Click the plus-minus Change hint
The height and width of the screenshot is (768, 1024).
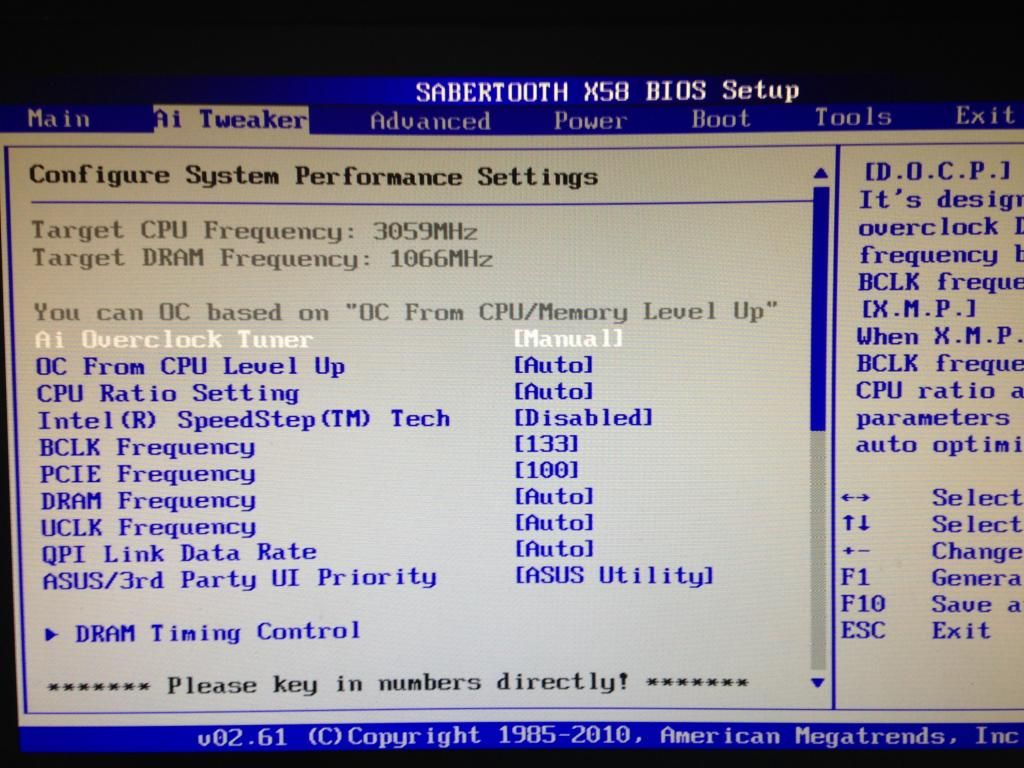point(931,551)
